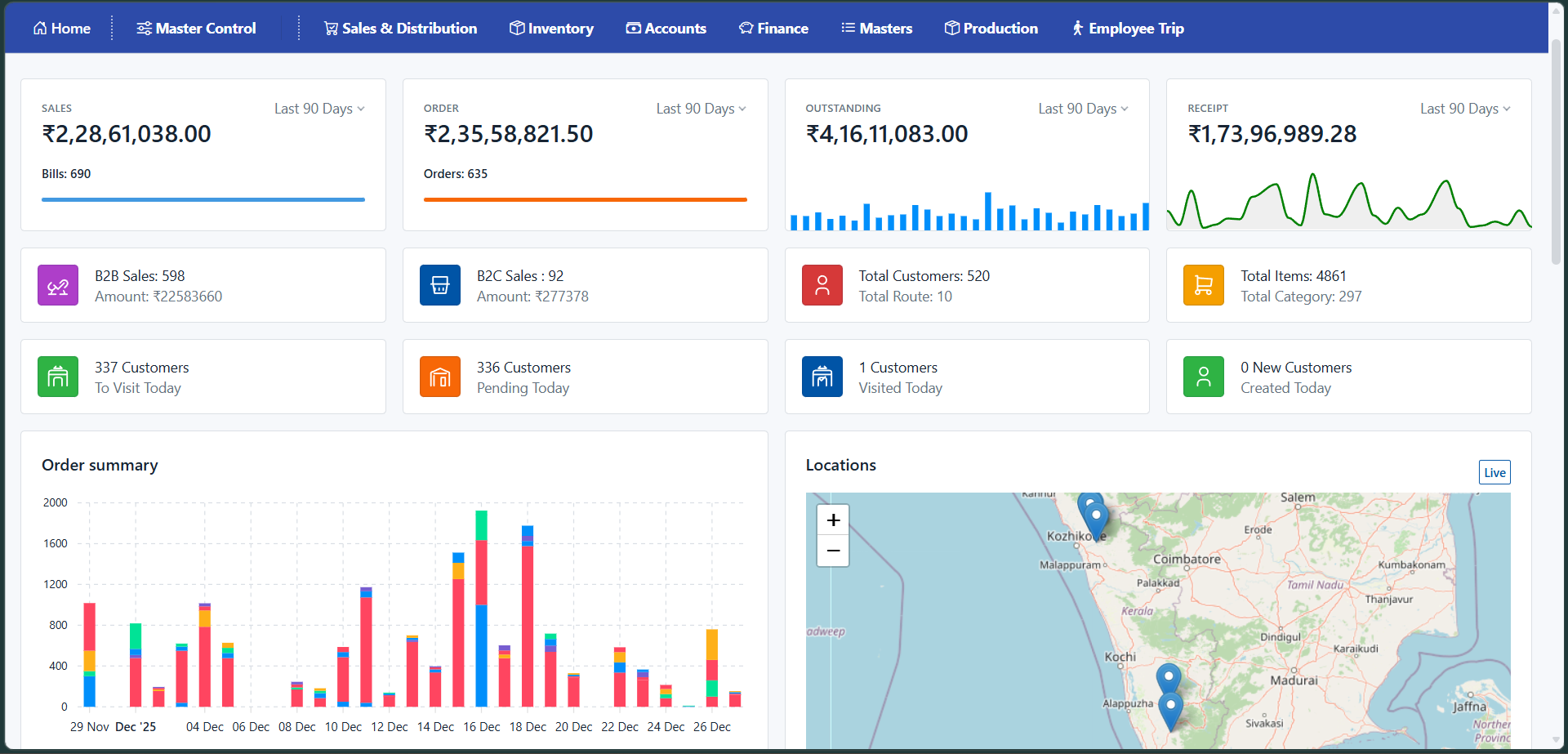The width and height of the screenshot is (1568, 754).
Task: Click the green Customers To Visit icon
Action: [x=58, y=377]
